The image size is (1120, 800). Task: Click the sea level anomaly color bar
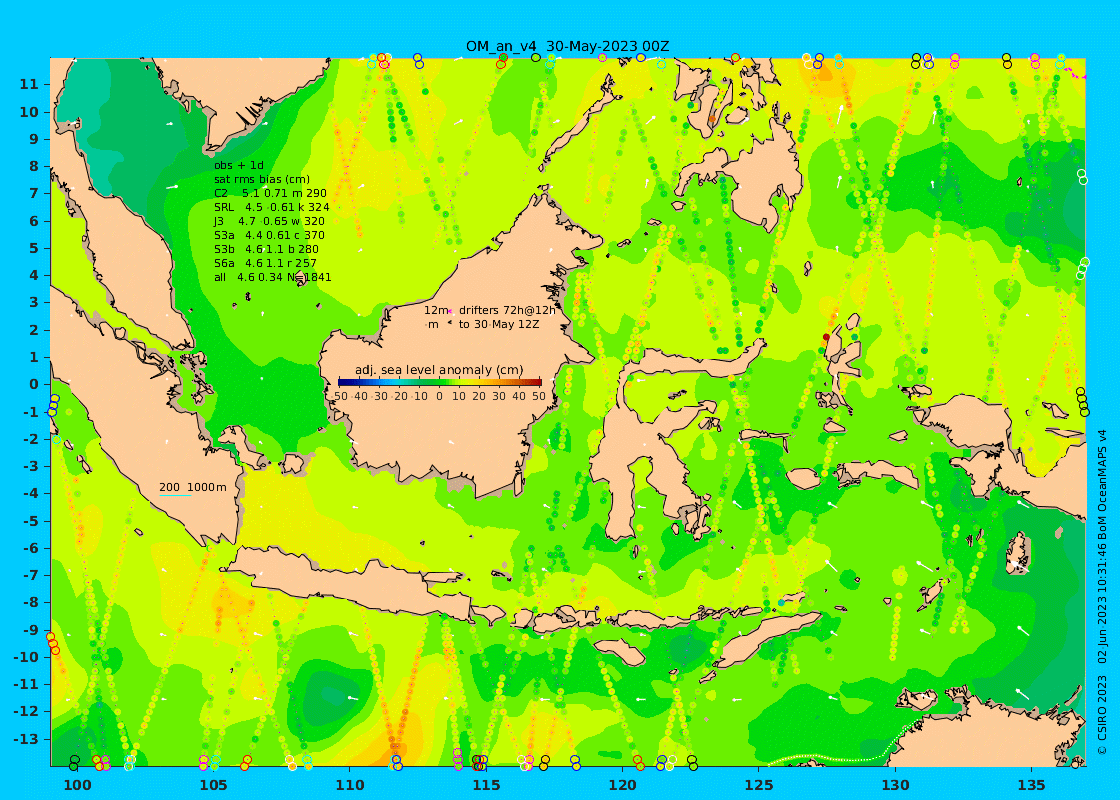tap(439, 383)
